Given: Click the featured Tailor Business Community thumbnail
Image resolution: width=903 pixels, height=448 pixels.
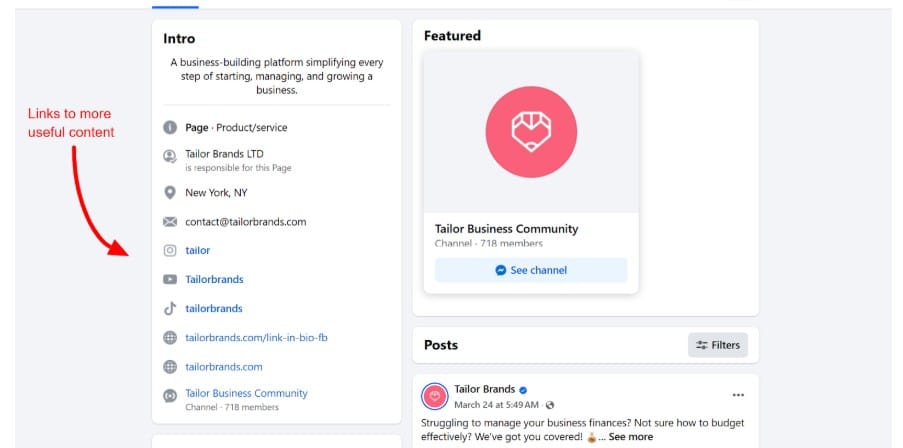Looking at the screenshot, I should (x=531, y=131).
